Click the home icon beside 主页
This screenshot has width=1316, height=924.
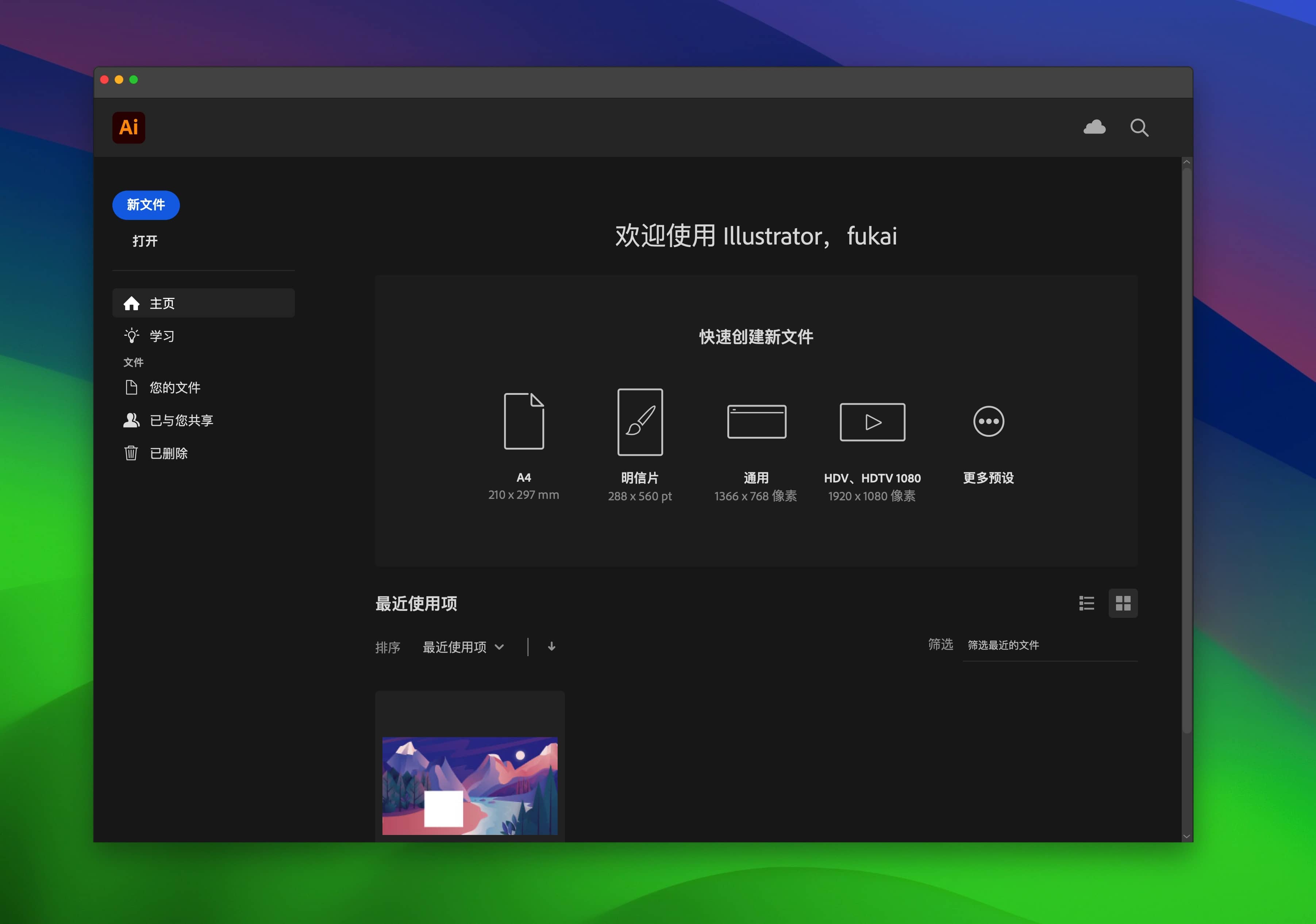131,303
